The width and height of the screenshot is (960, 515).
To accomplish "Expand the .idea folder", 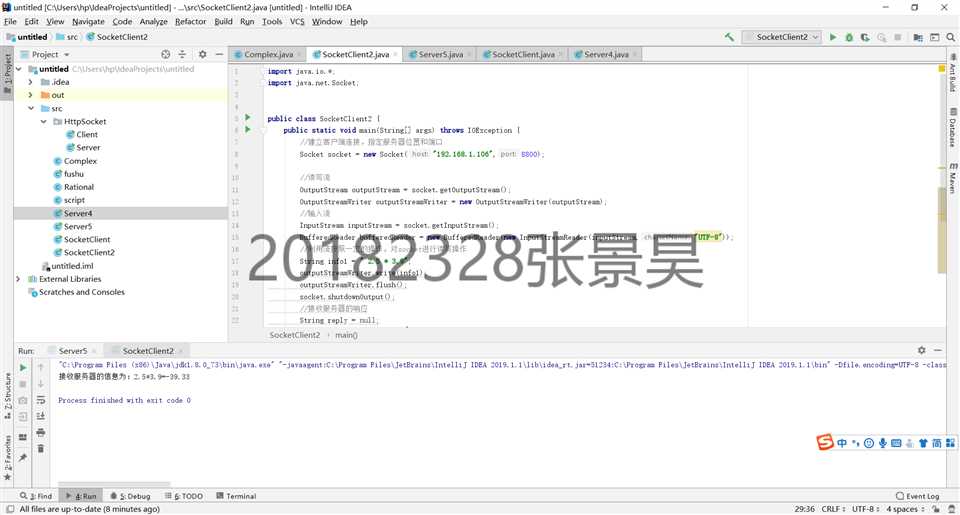I will (31, 82).
